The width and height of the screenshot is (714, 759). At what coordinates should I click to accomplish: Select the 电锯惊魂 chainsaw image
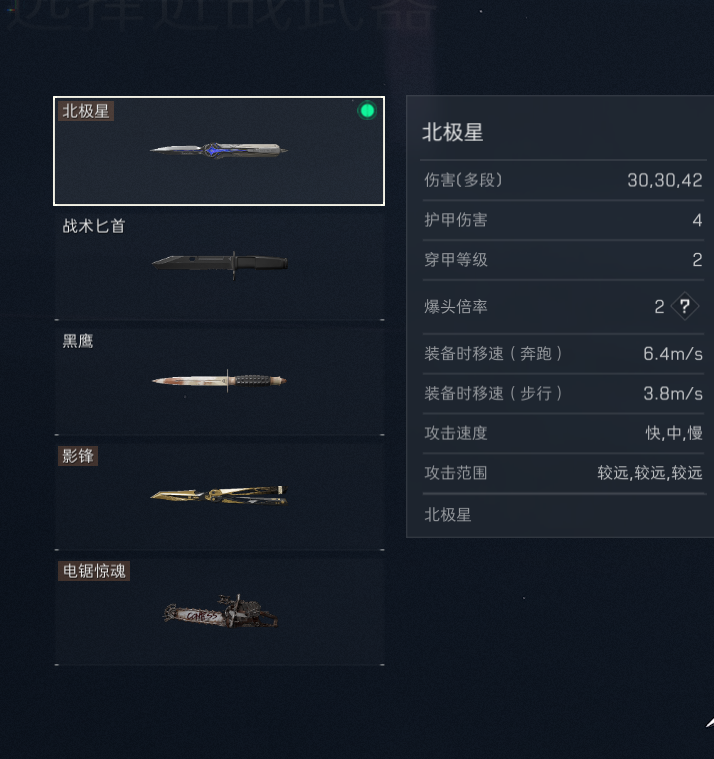click(220, 612)
